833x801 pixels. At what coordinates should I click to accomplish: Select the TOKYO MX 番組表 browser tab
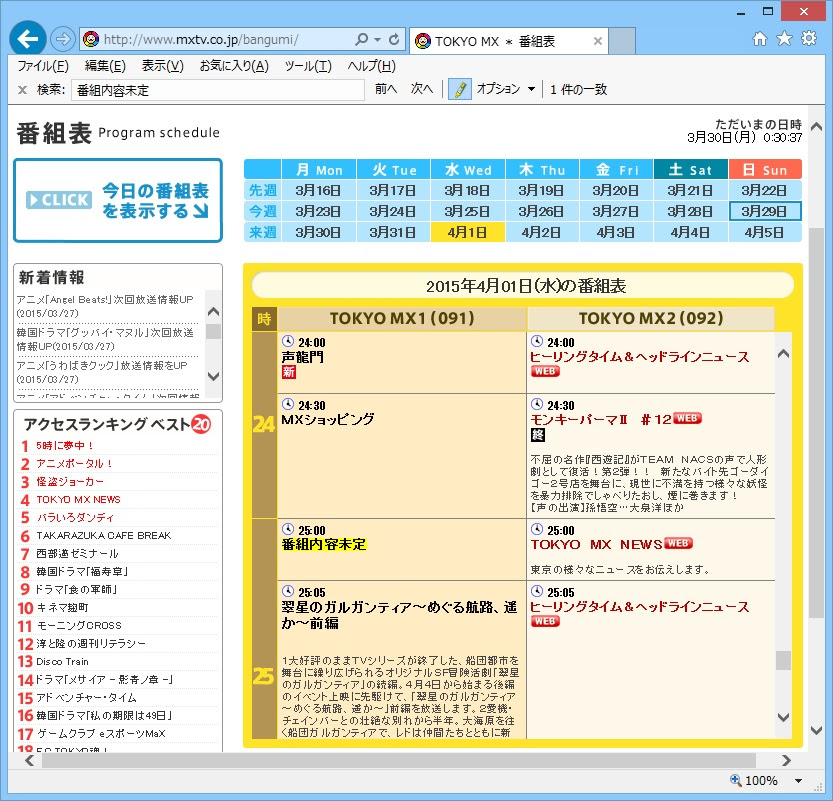coord(509,41)
